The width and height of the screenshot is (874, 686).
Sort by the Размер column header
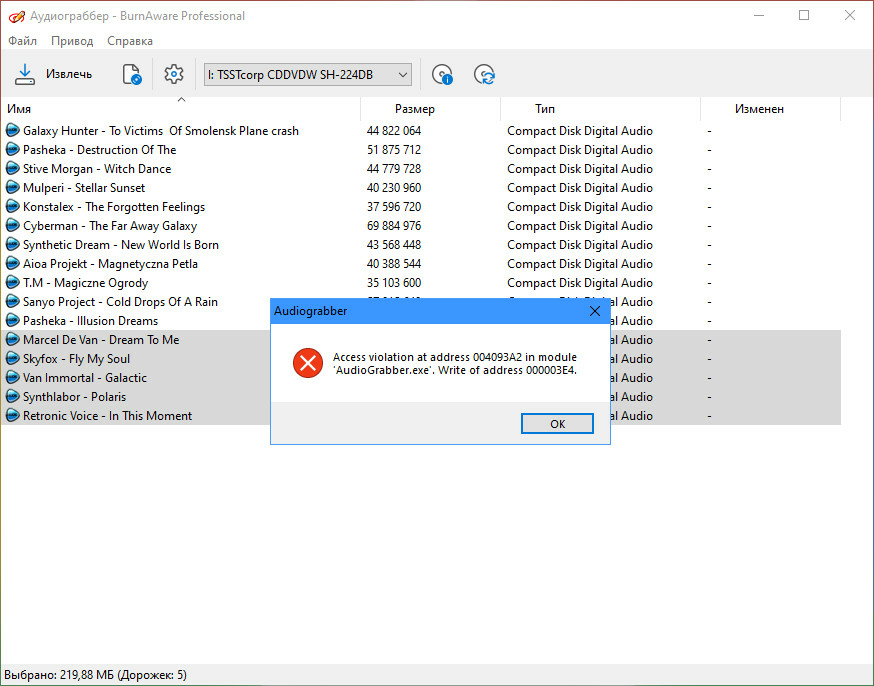click(x=431, y=109)
